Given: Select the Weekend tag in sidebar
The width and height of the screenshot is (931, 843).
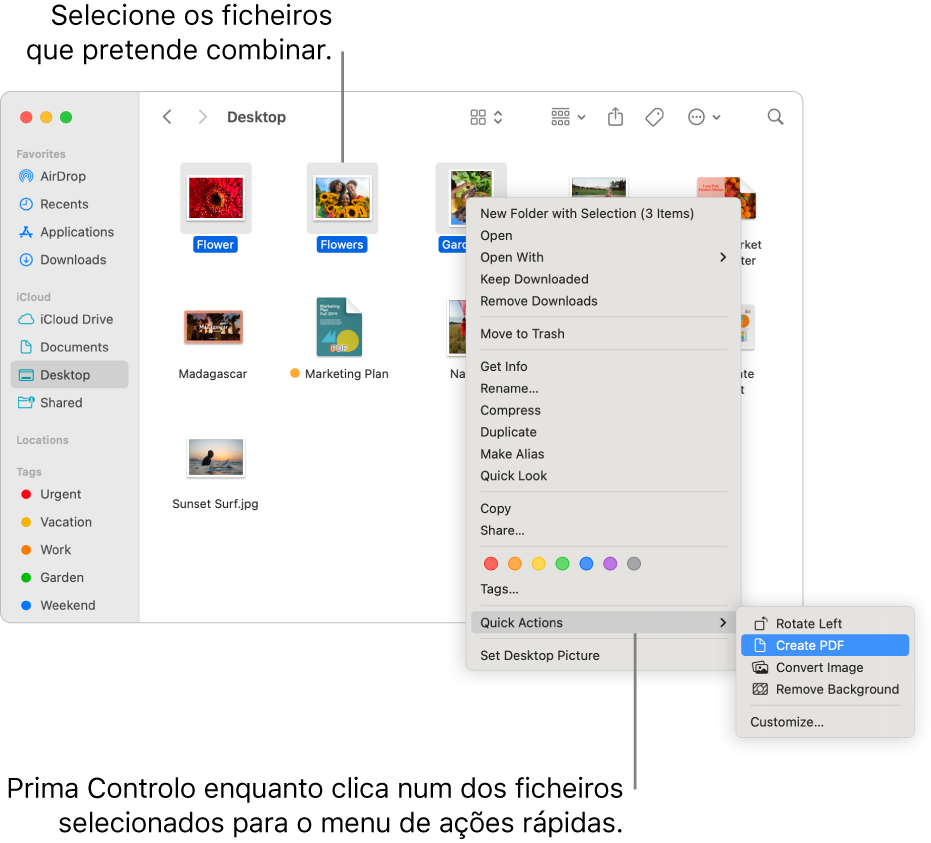Looking at the screenshot, I should point(69,606).
